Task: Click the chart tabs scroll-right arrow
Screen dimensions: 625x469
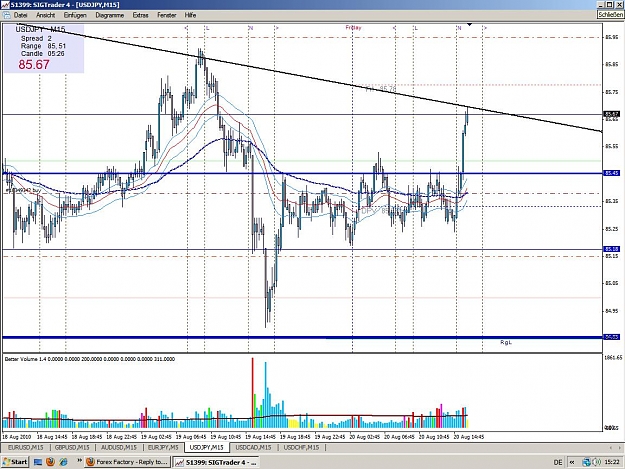Action: pos(619,448)
